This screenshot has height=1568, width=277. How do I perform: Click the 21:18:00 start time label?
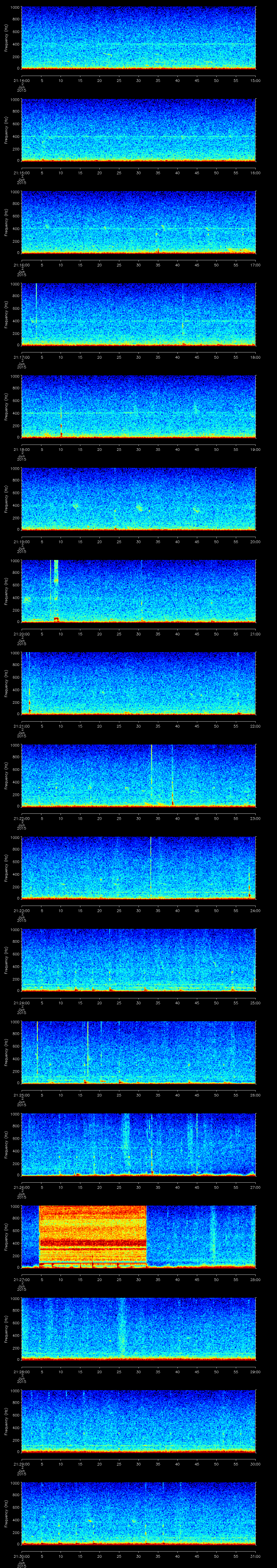coord(21,449)
